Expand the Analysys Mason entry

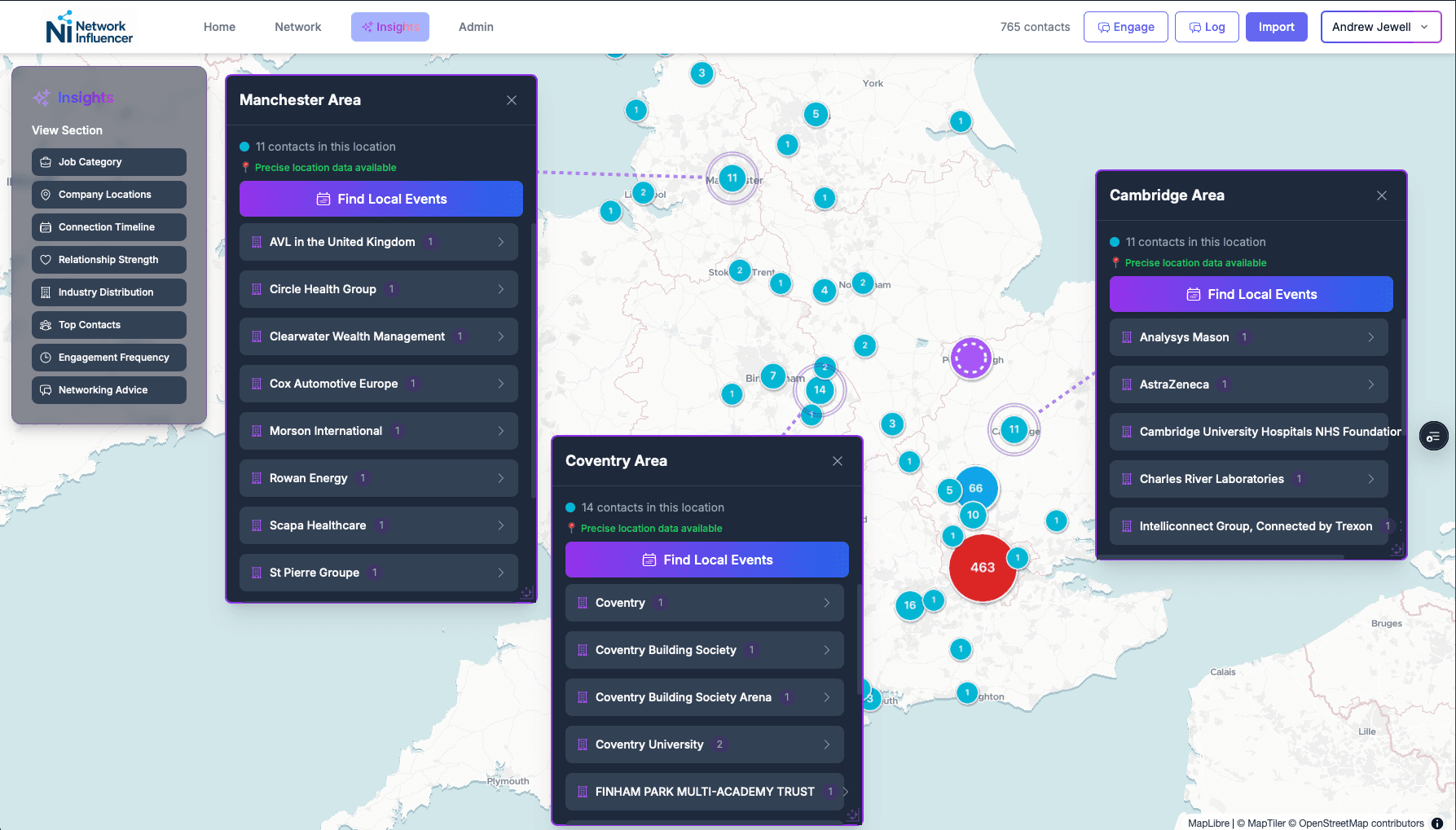point(1248,337)
